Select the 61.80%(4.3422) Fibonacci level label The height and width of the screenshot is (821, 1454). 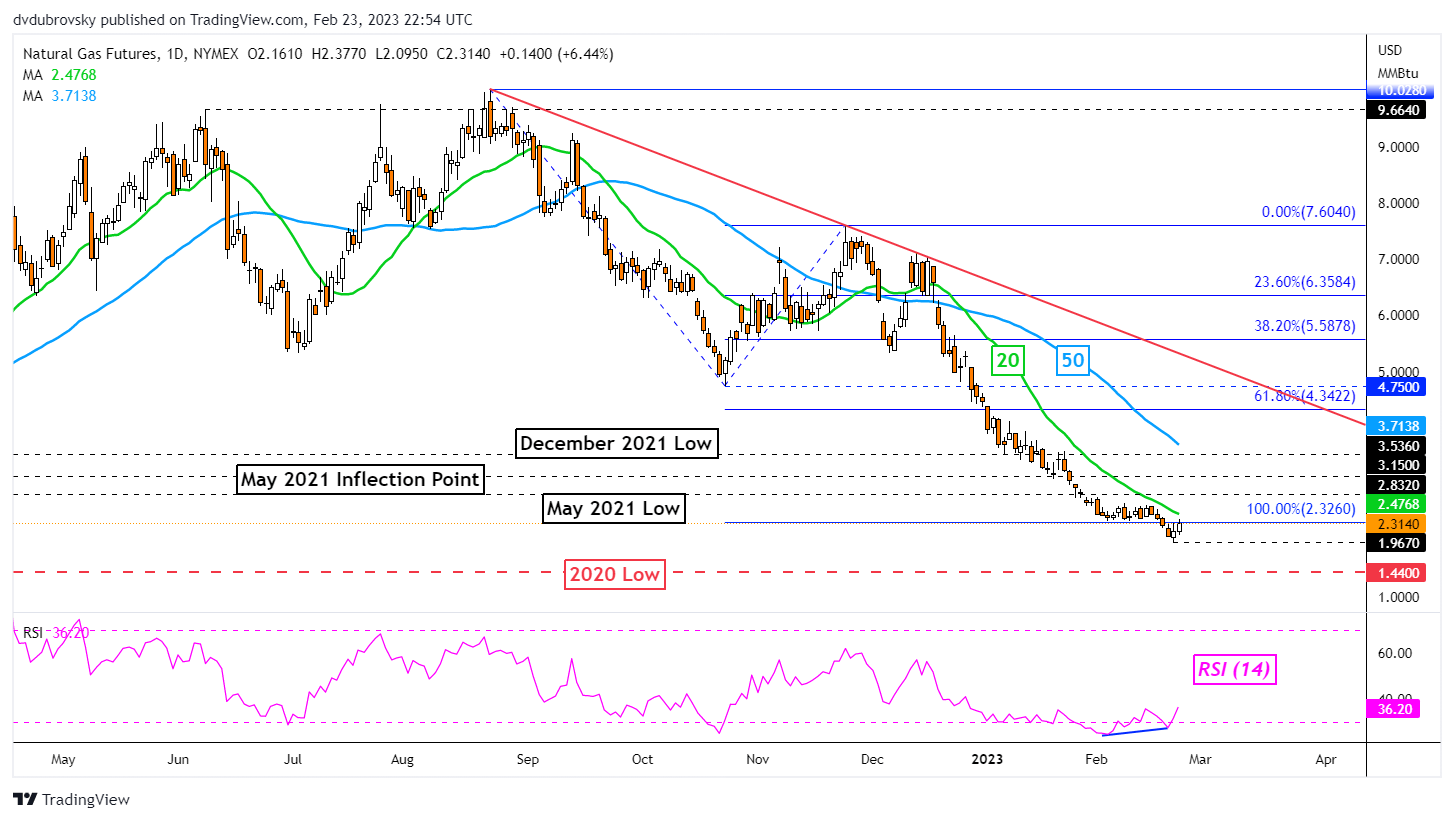1304,396
